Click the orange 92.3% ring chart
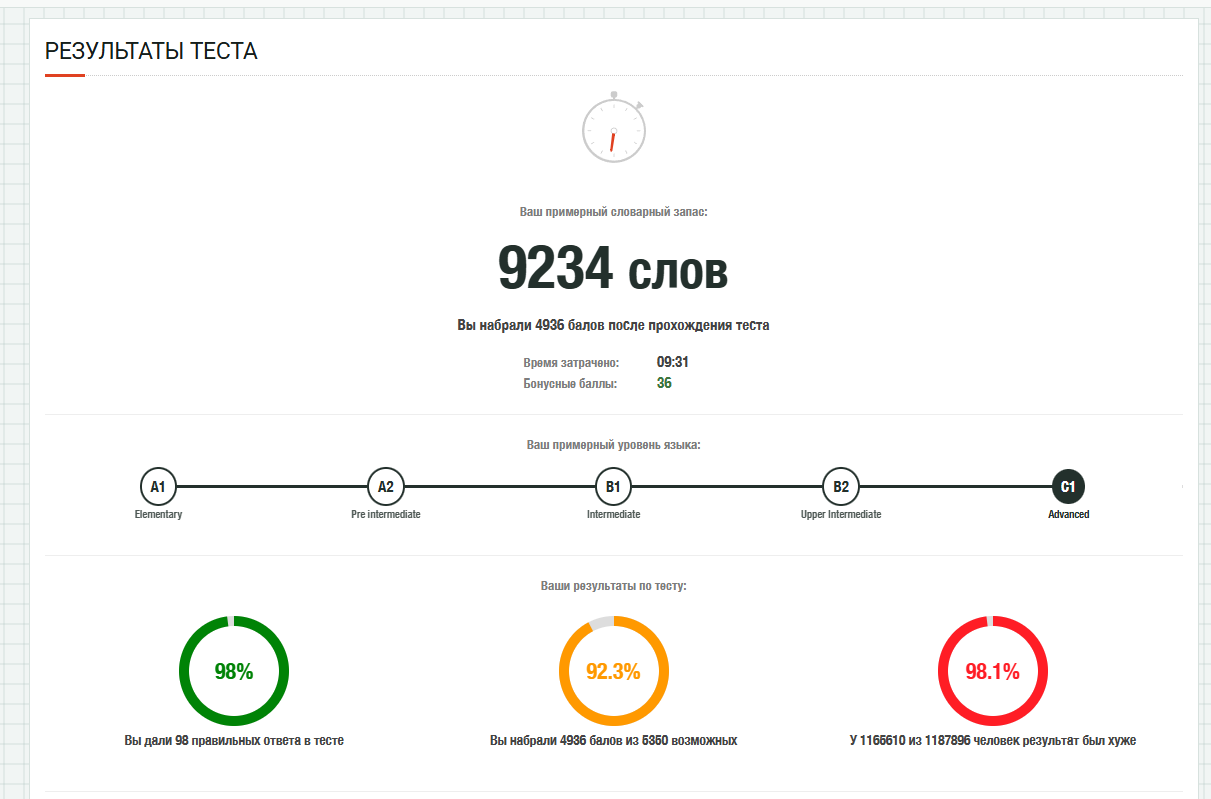The height and width of the screenshot is (799, 1211). click(613, 671)
